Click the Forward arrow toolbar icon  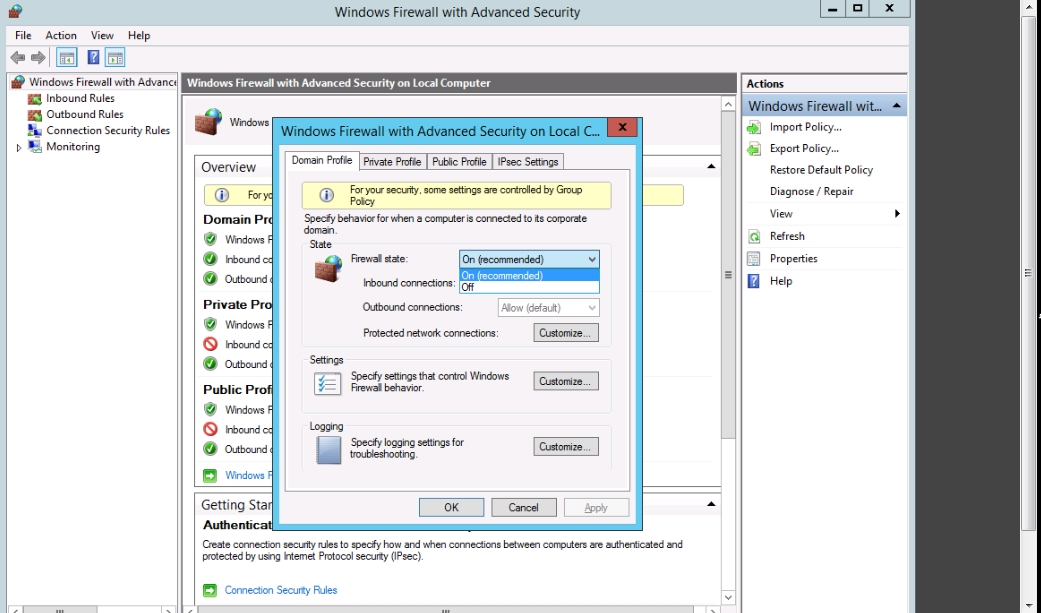(x=39, y=58)
